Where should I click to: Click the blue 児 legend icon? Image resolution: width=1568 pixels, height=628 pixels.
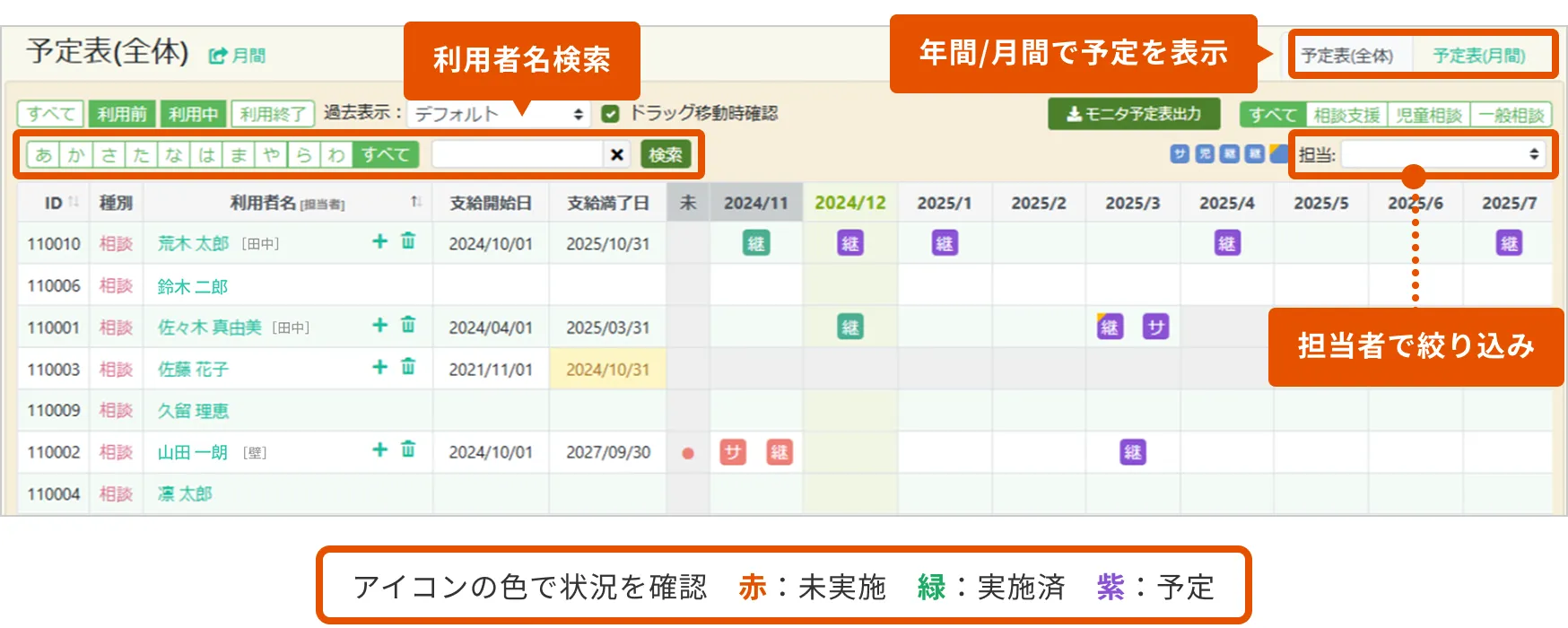coord(1205,154)
